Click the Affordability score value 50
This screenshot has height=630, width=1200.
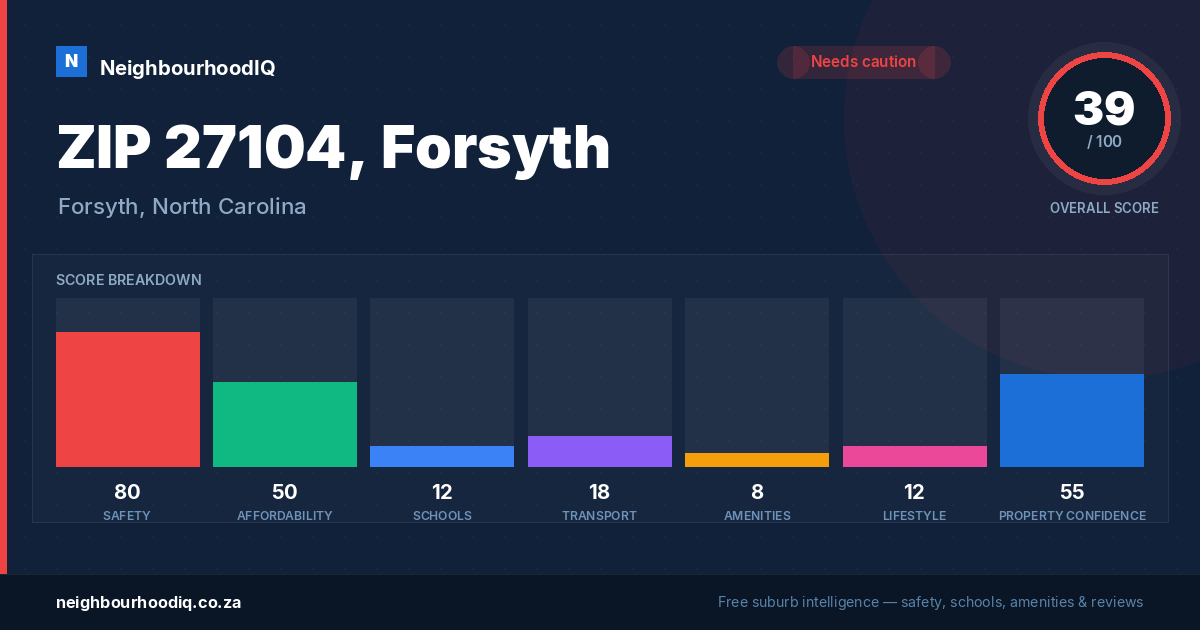coord(285,492)
